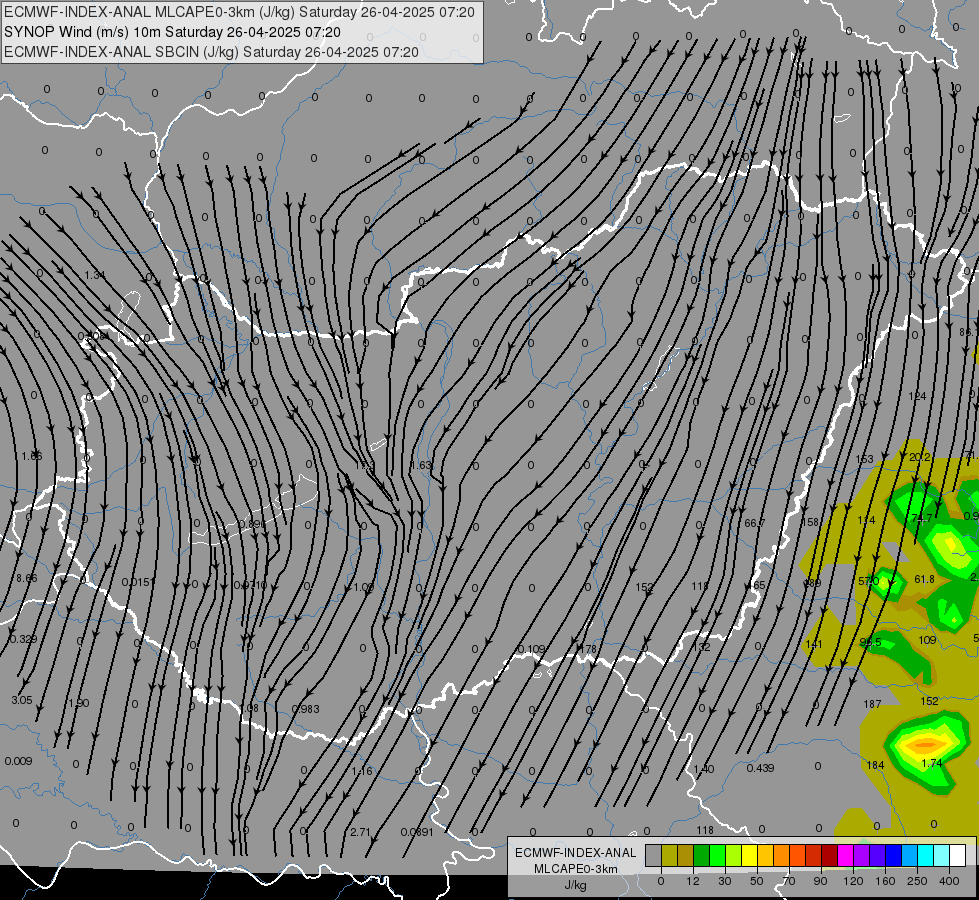Click the map value '3.05'
The width and height of the screenshot is (979, 900).
pos(22,700)
